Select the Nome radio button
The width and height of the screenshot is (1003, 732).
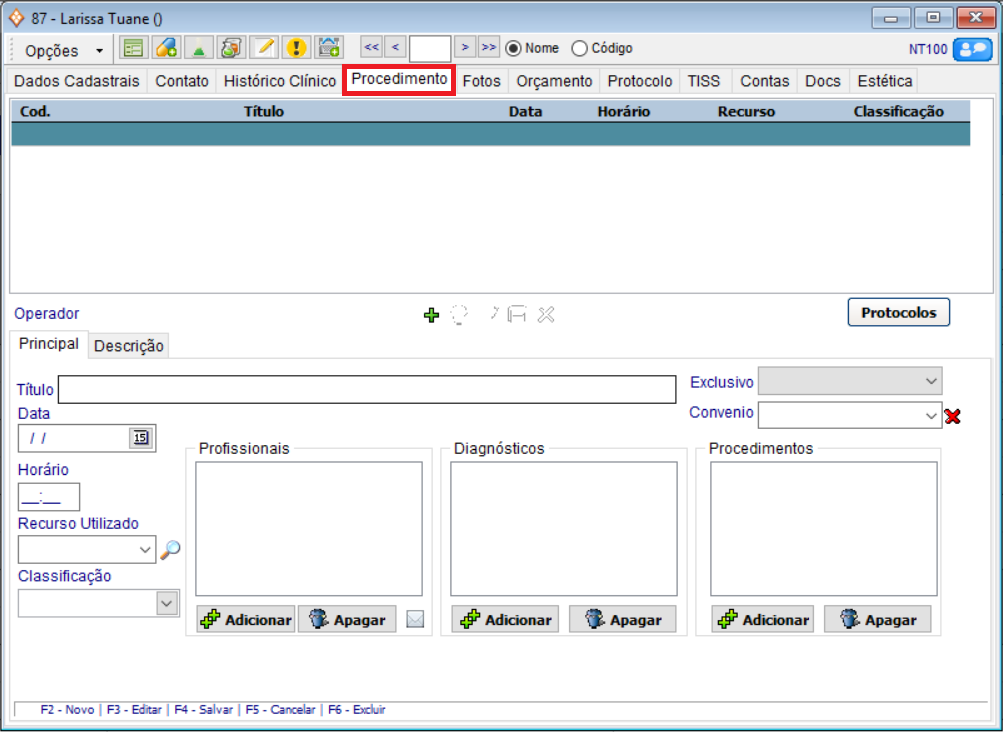(x=514, y=48)
